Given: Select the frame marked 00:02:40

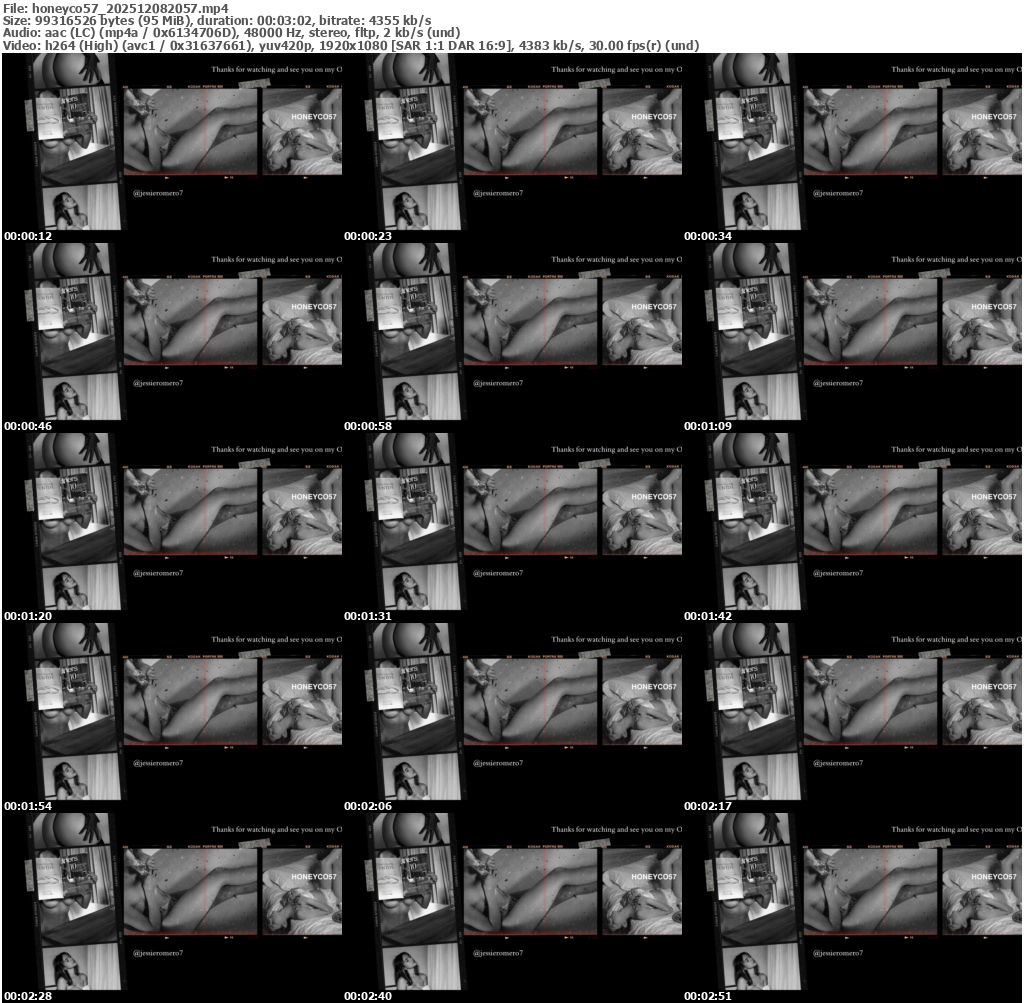Looking at the screenshot, I should tap(512, 907).
